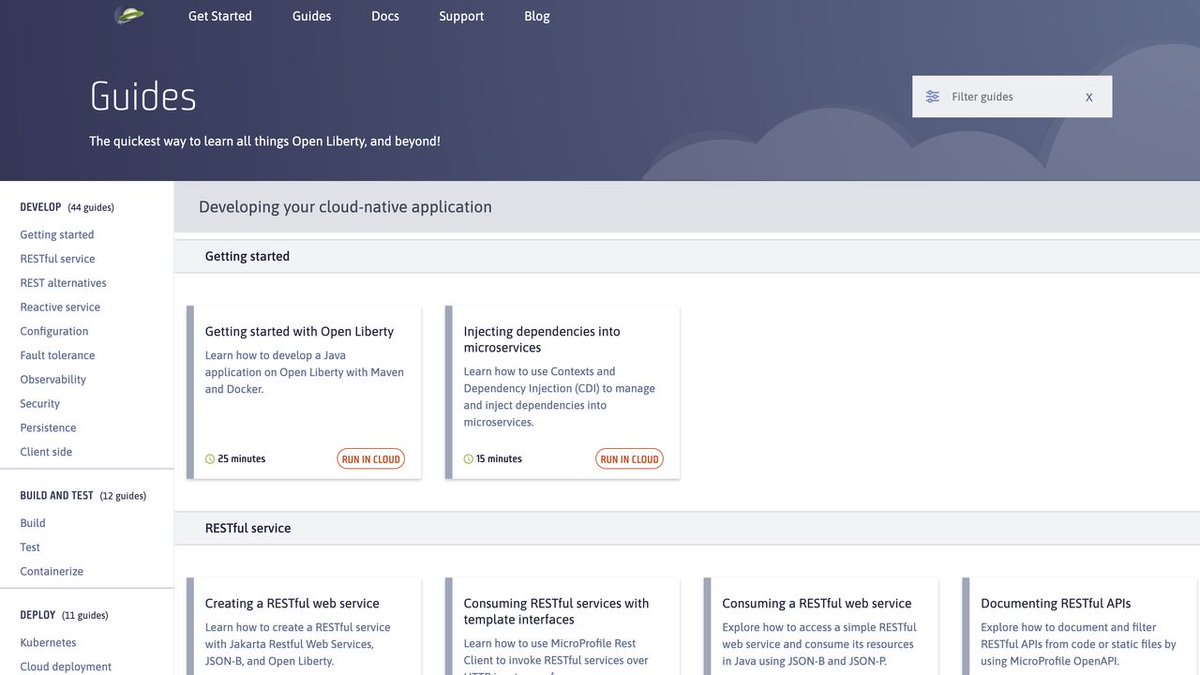Open Blog in top navigation

tap(537, 16)
